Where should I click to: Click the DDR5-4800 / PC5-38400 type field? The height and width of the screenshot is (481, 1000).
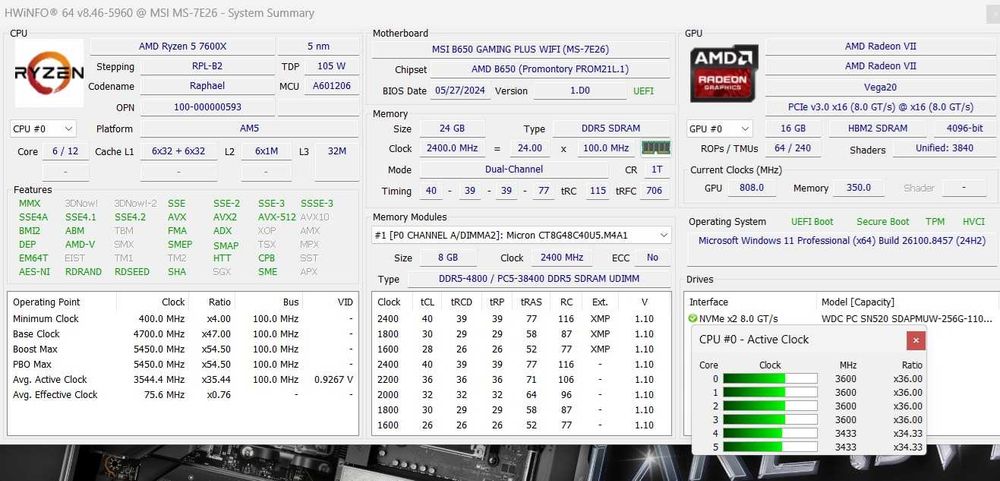[x=539, y=279]
